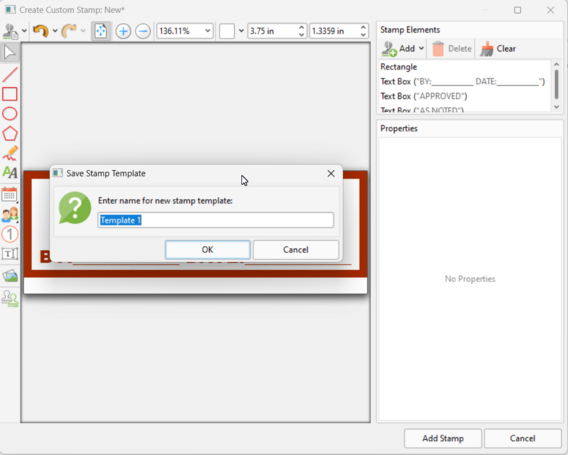Click the Add Stamp button

pos(443,438)
